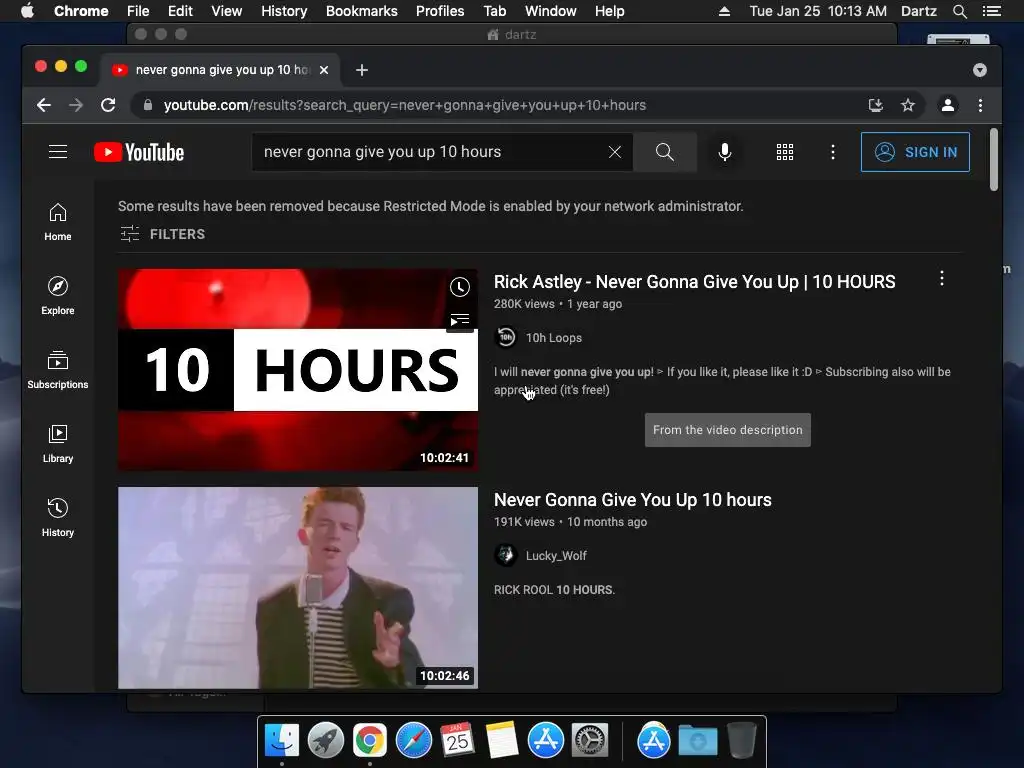Open Calendar from the Dock
This screenshot has height=768, width=1024.
coord(458,741)
